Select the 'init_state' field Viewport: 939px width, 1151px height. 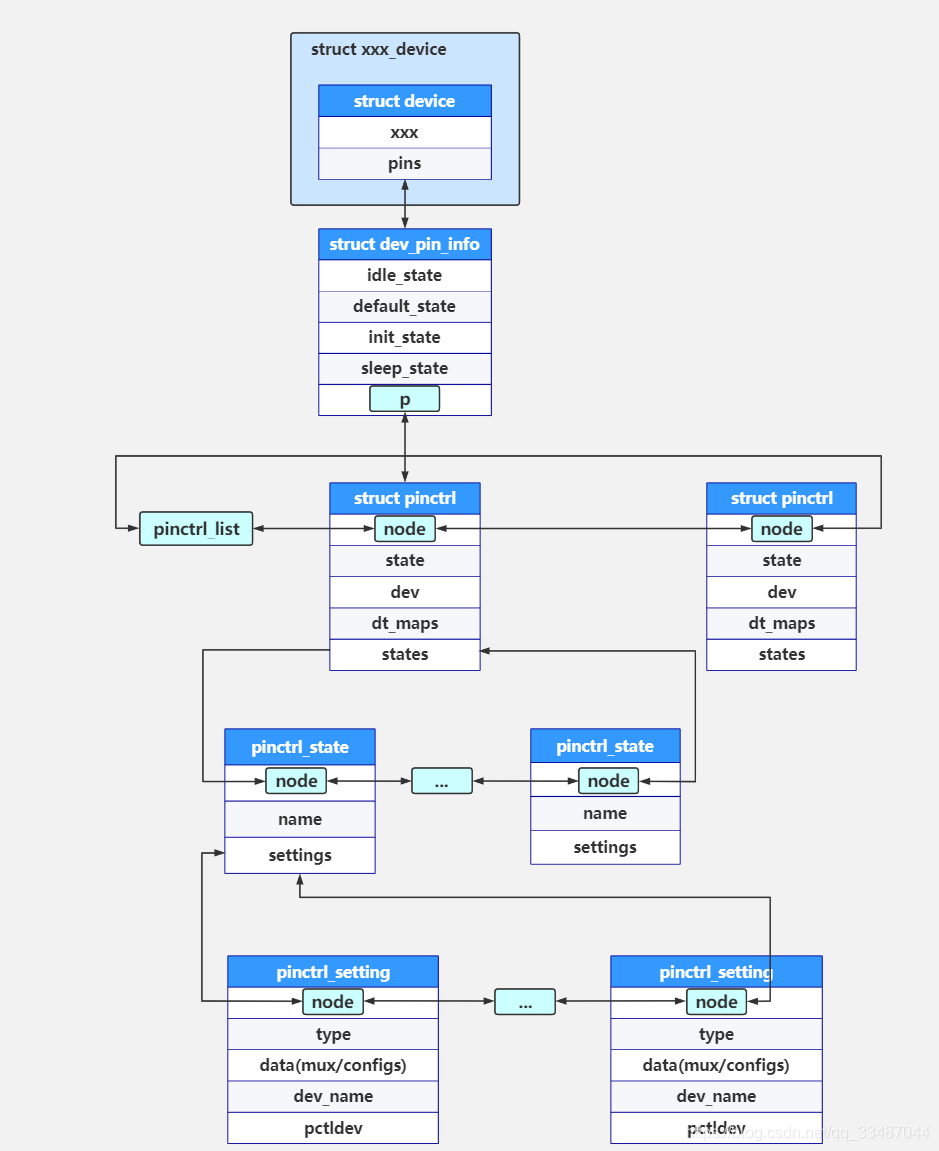pyautogui.click(x=405, y=338)
